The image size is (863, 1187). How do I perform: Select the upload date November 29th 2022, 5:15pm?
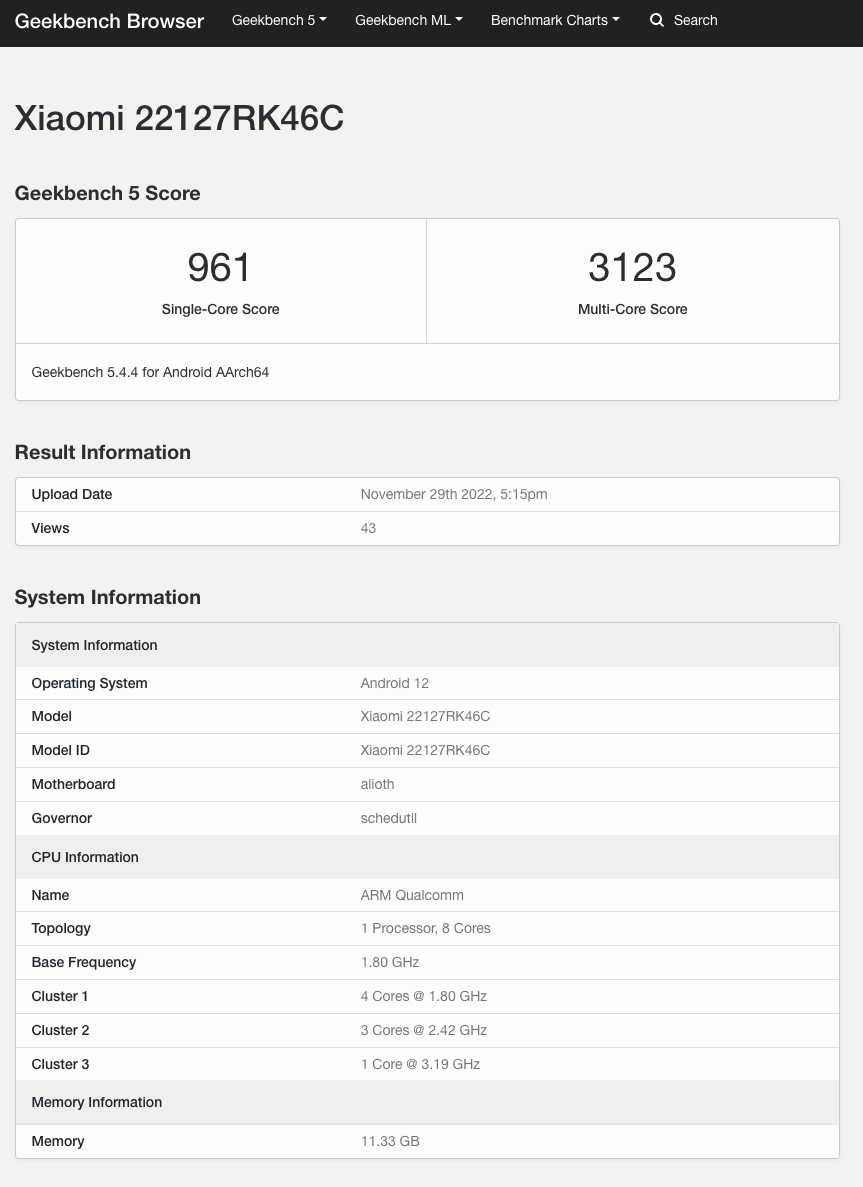pyautogui.click(x=453, y=494)
